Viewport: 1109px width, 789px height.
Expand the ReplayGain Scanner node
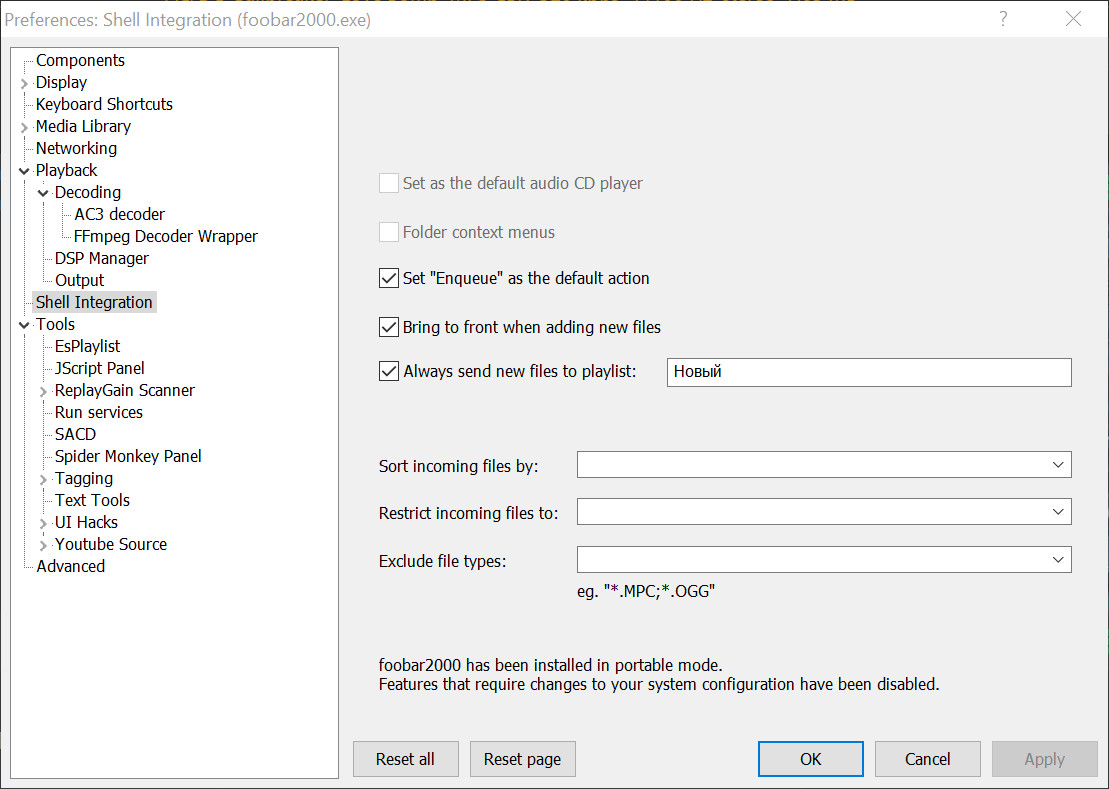(43, 391)
